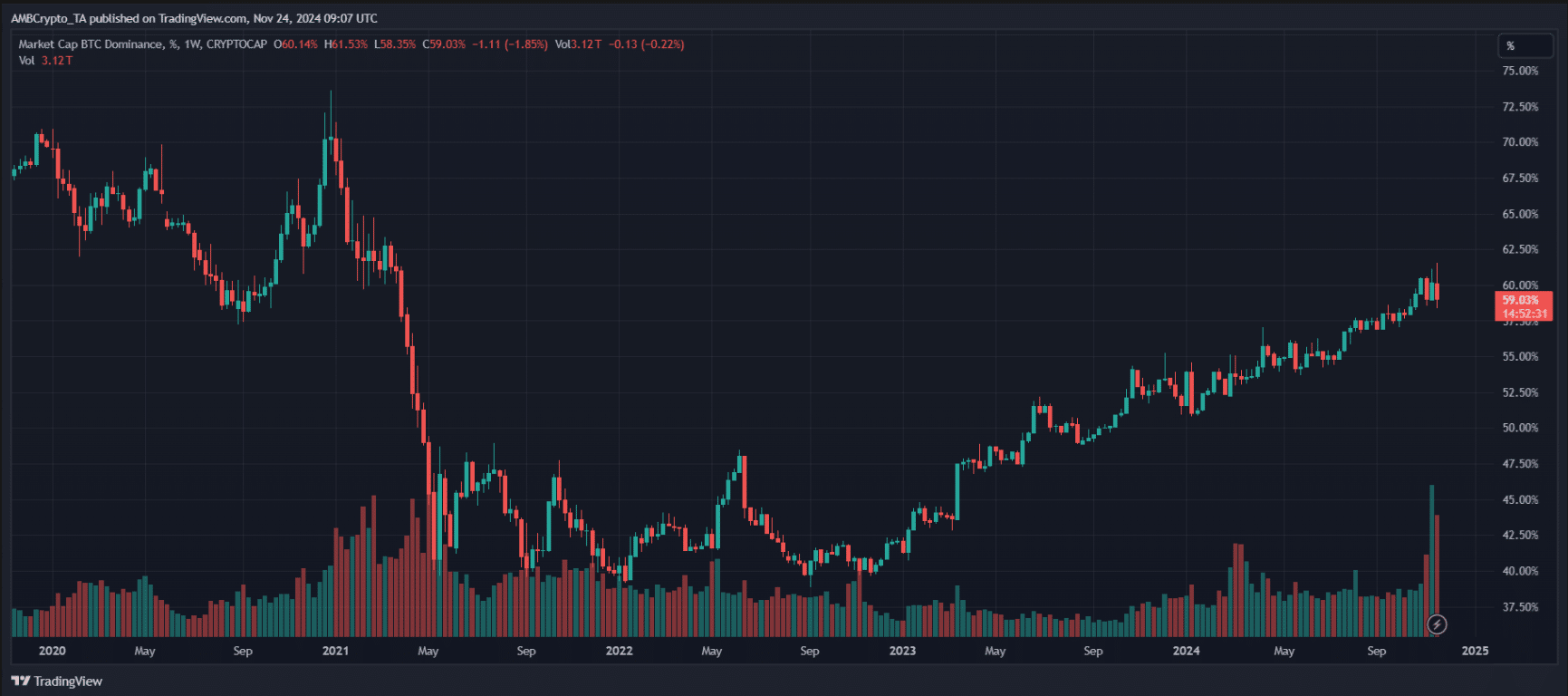Viewport: 1568px width, 696px height.
Task: Click the 2025 time axis label
Action: 1475,651
